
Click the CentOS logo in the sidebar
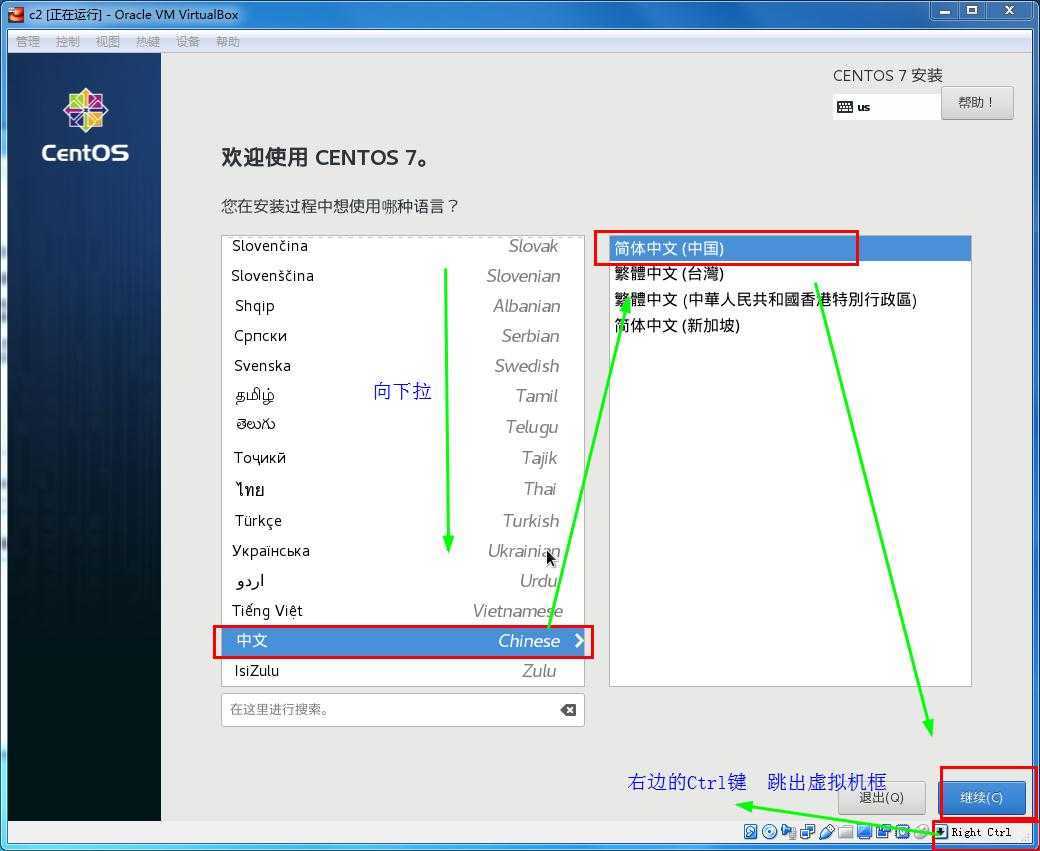[x=86, y=125]
